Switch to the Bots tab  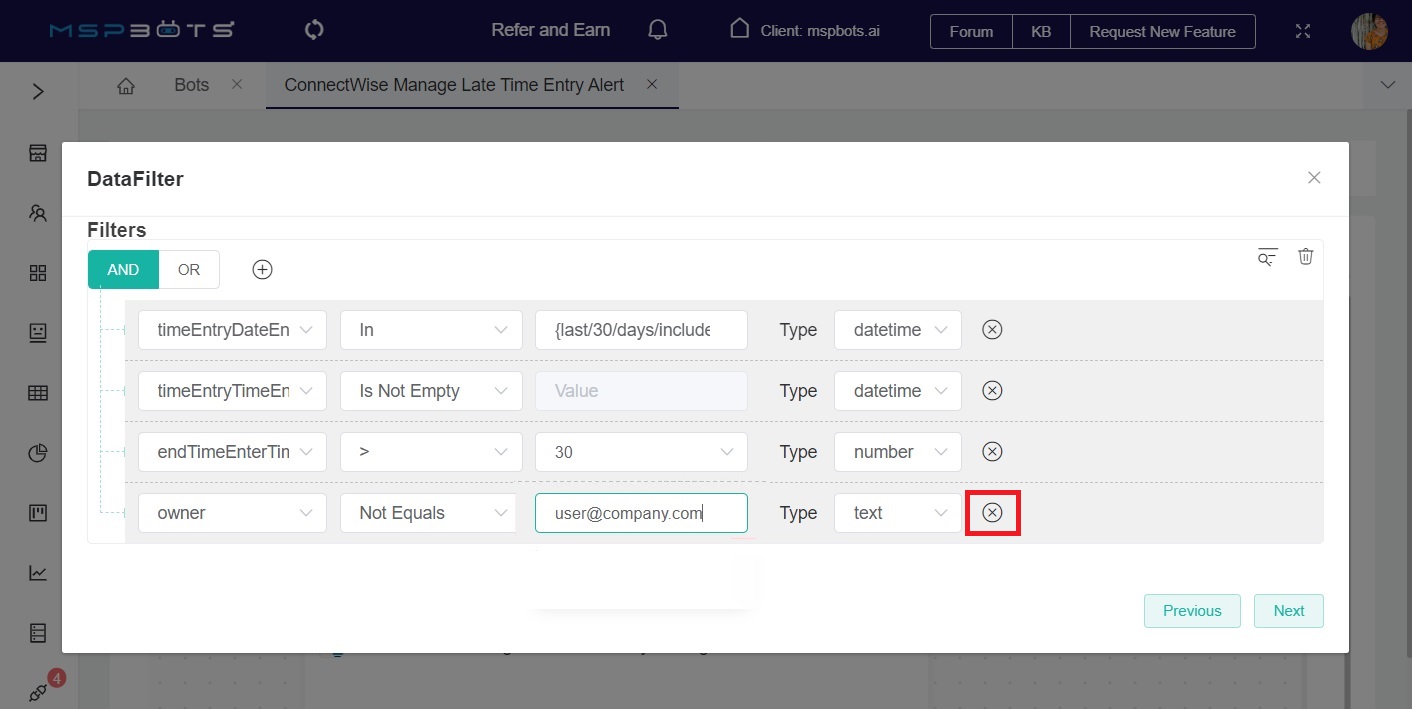click(191, 85)
